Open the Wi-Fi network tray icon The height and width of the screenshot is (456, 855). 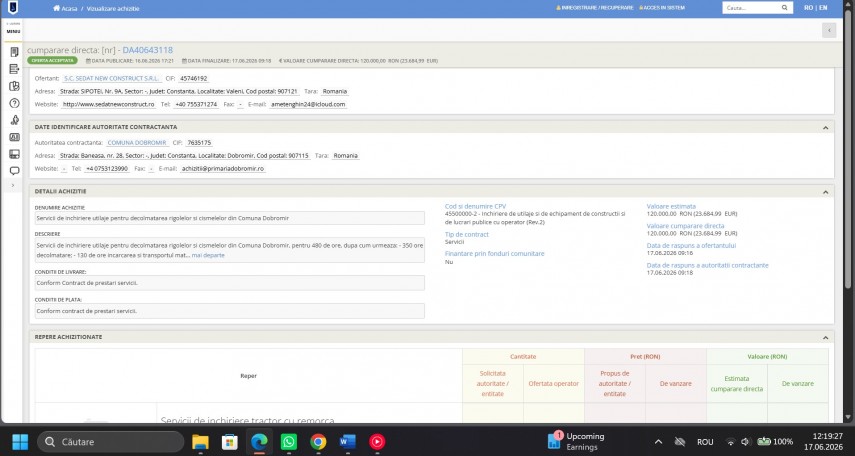730,442
